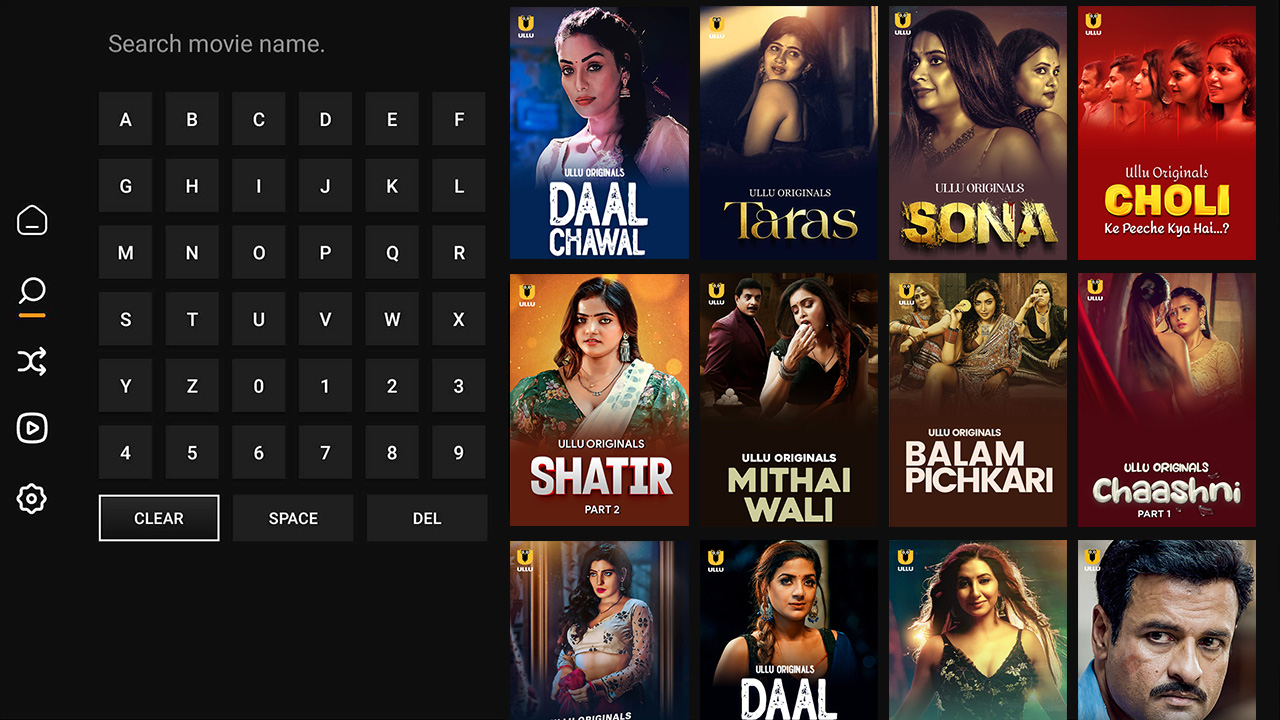Tap the letter M key
Image resolution: width=1280 pixels, height=720 pixels.
125,253
